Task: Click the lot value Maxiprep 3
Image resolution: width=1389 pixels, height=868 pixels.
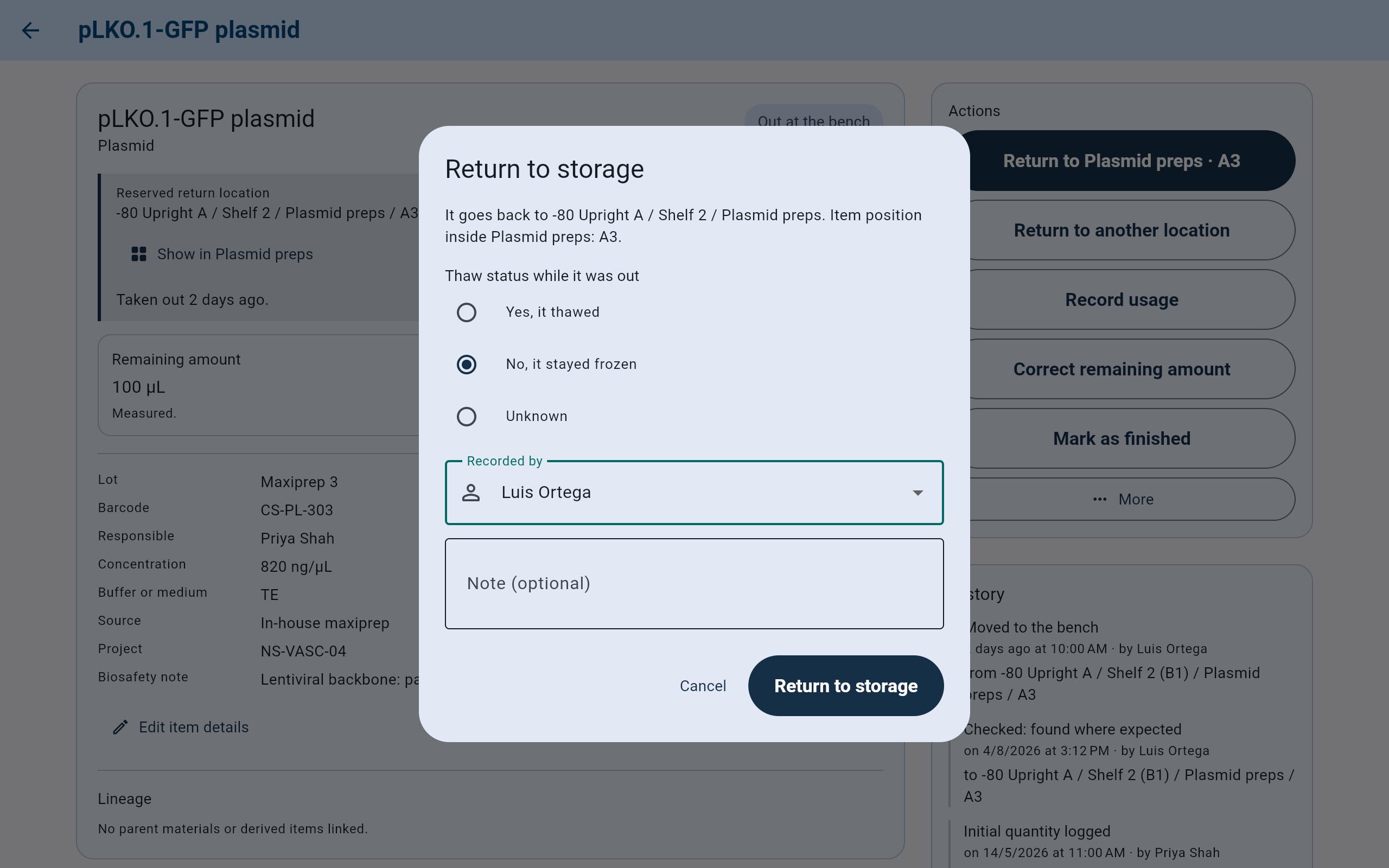Action: (x=299, y=482)
